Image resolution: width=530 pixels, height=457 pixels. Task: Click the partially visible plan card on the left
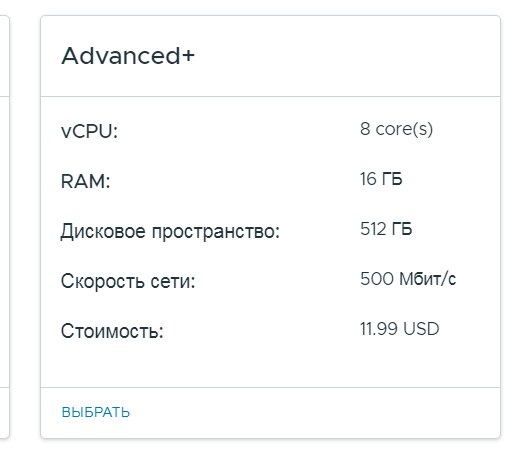4,226
